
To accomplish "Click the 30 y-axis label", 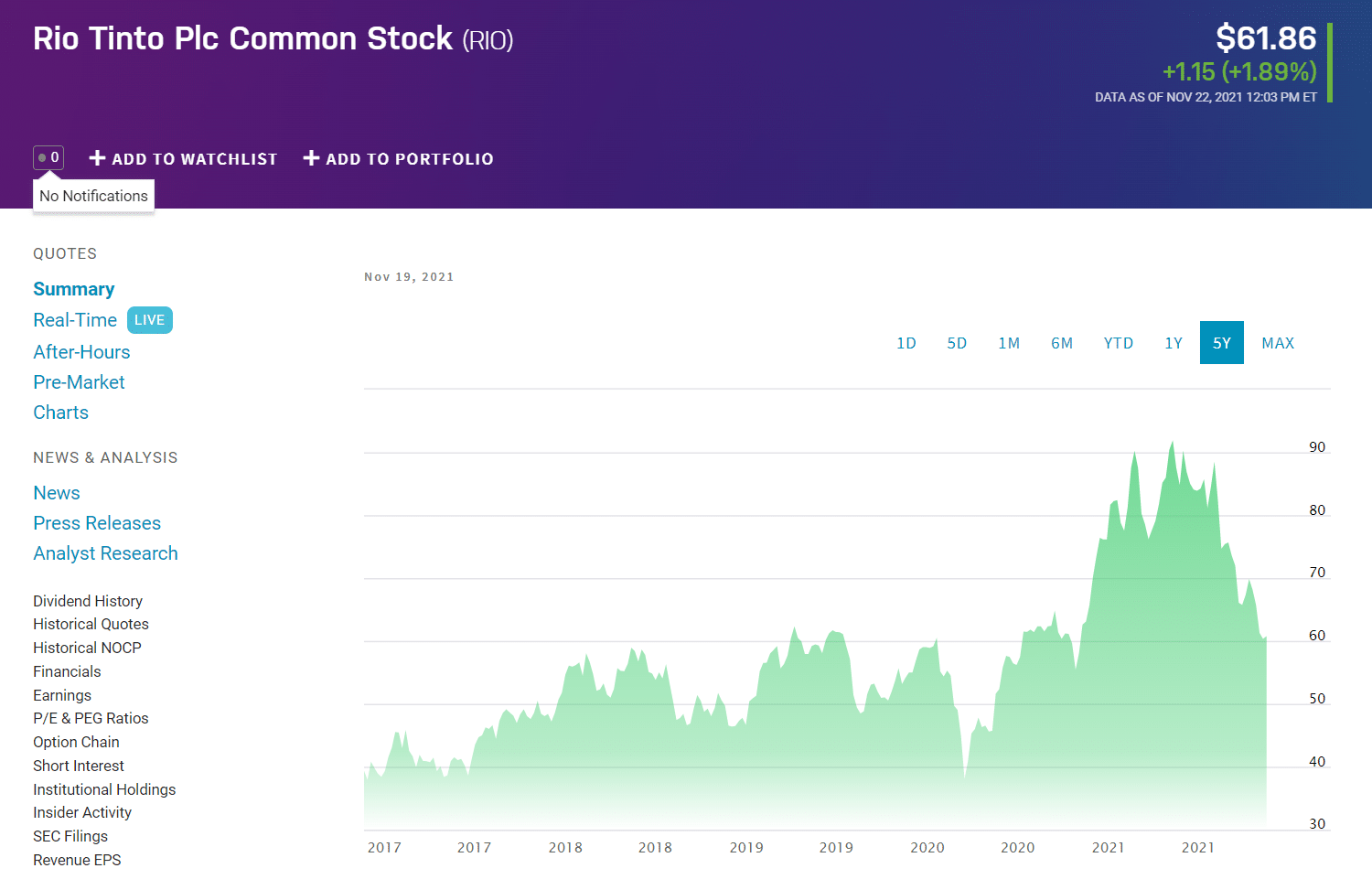I will tap(1317, 824).
